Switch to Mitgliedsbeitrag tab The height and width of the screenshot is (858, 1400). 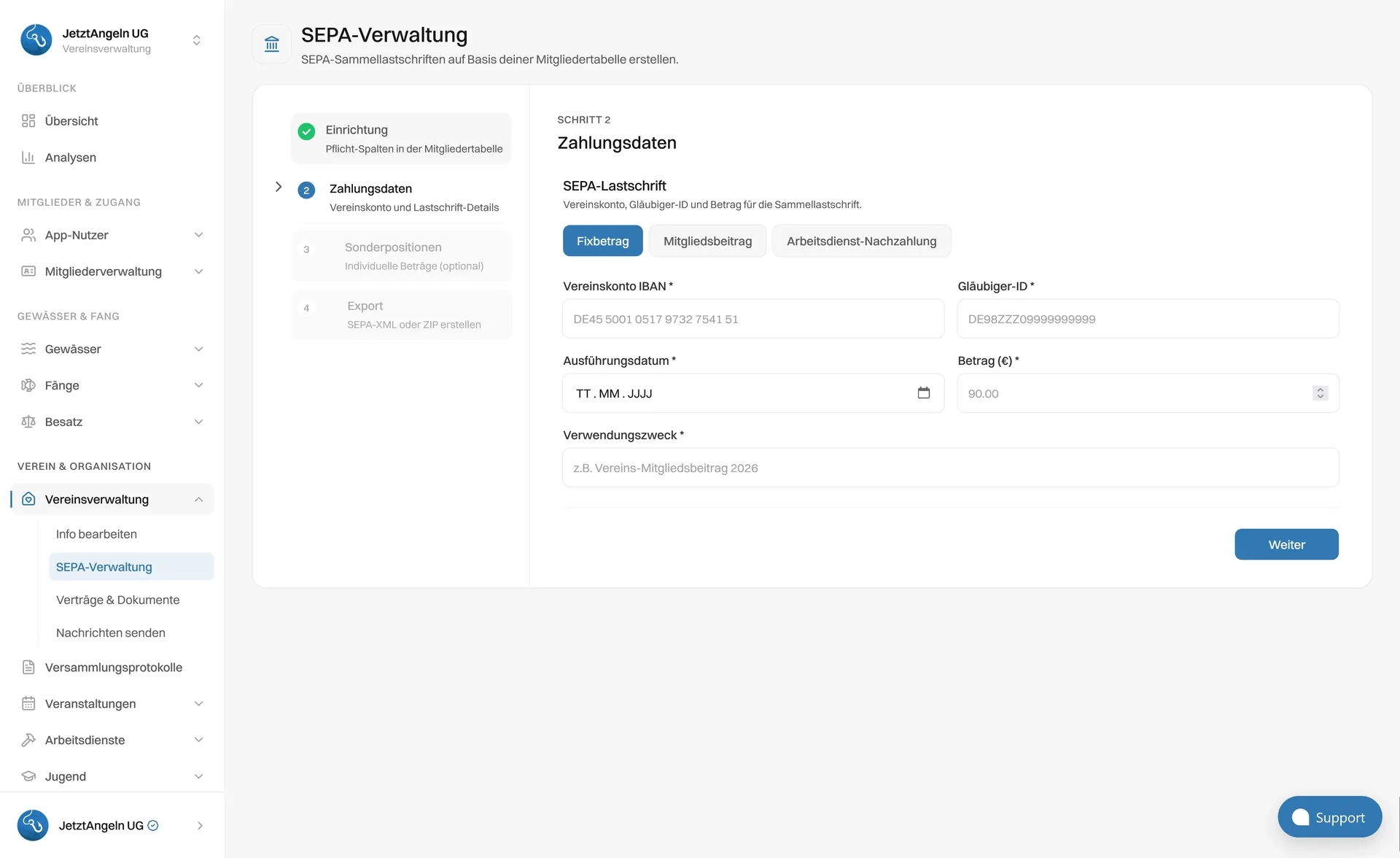[707, 241]
